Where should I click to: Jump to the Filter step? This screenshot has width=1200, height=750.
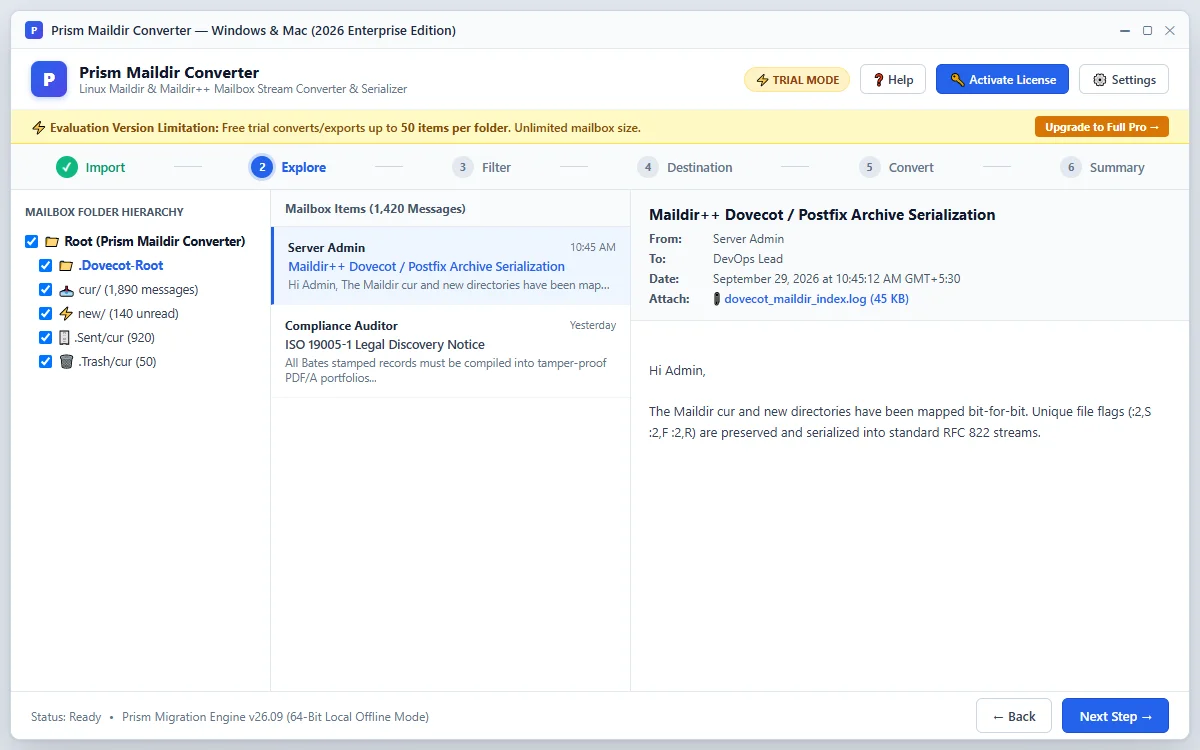(481, 167)
